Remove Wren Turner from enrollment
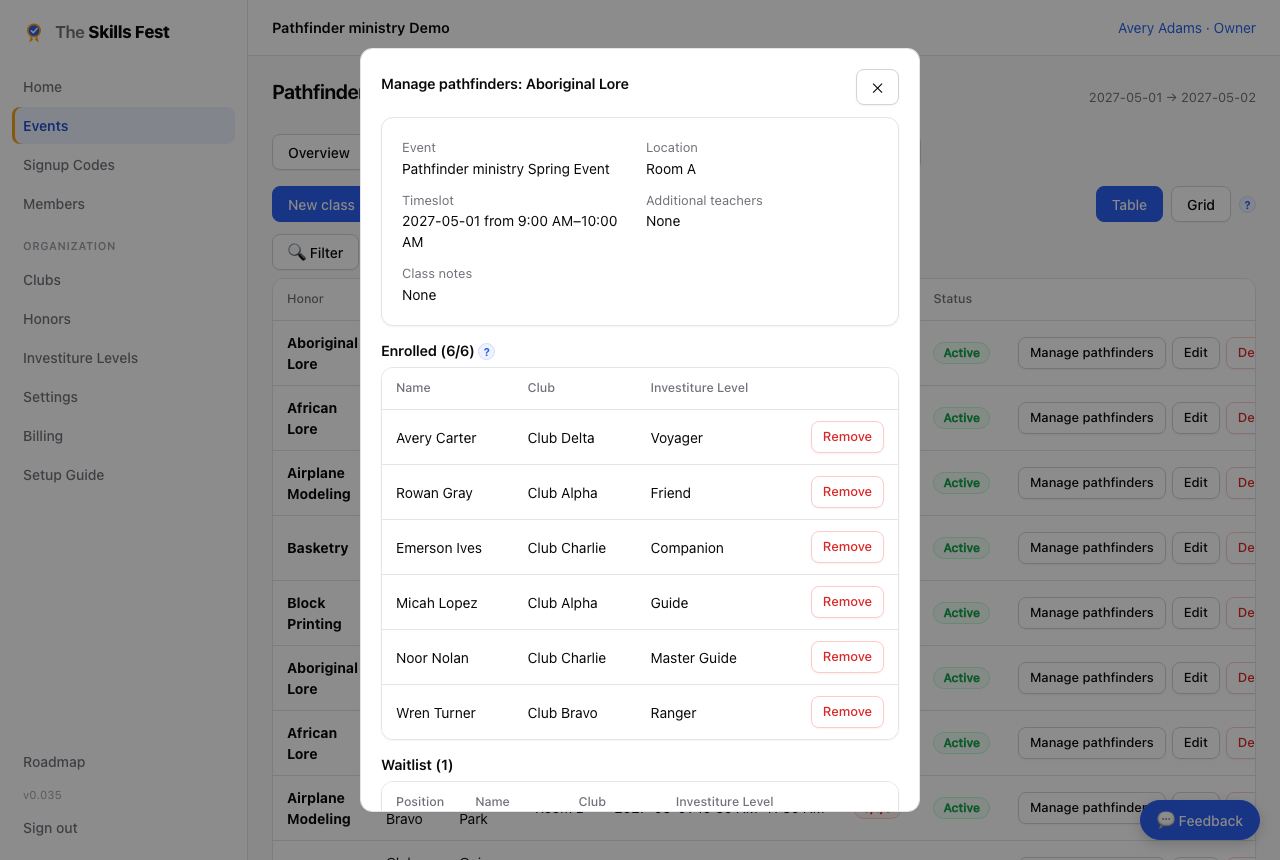Viewport: 1280px width, 860px height. coord(847,712)
